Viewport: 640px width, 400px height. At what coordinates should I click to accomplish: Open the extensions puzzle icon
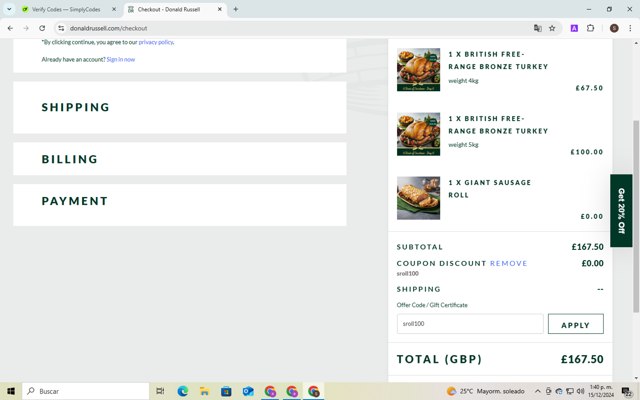tap(590, 28)
